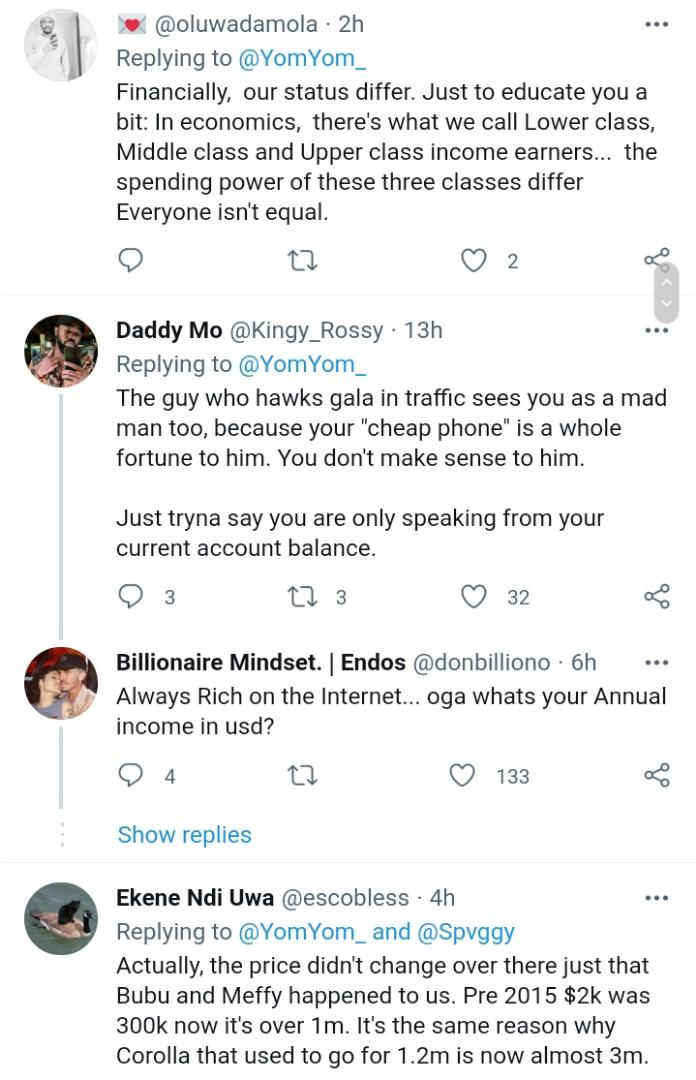Reply to oluwadamola's tweet with comment icon
The image size is (696, 1080).
(x=131, y=261)
